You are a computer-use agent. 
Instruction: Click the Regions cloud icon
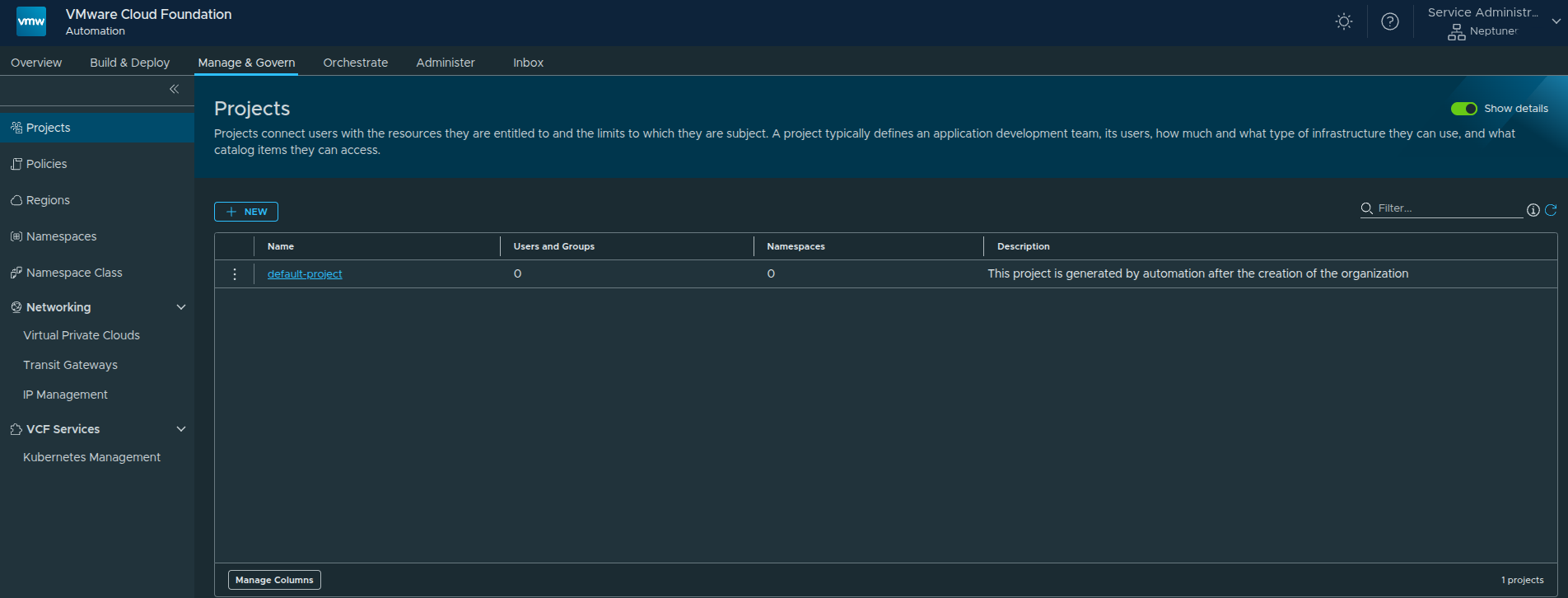(16, 200)
